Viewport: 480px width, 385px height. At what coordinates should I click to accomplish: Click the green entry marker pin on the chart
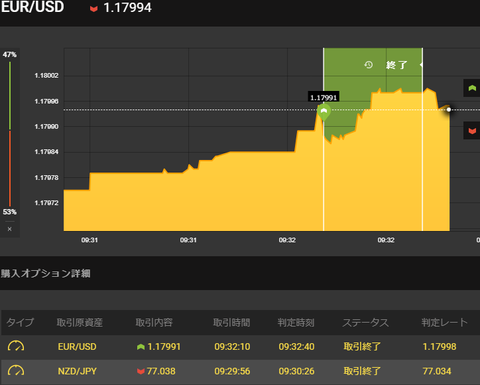pos(324,112)
